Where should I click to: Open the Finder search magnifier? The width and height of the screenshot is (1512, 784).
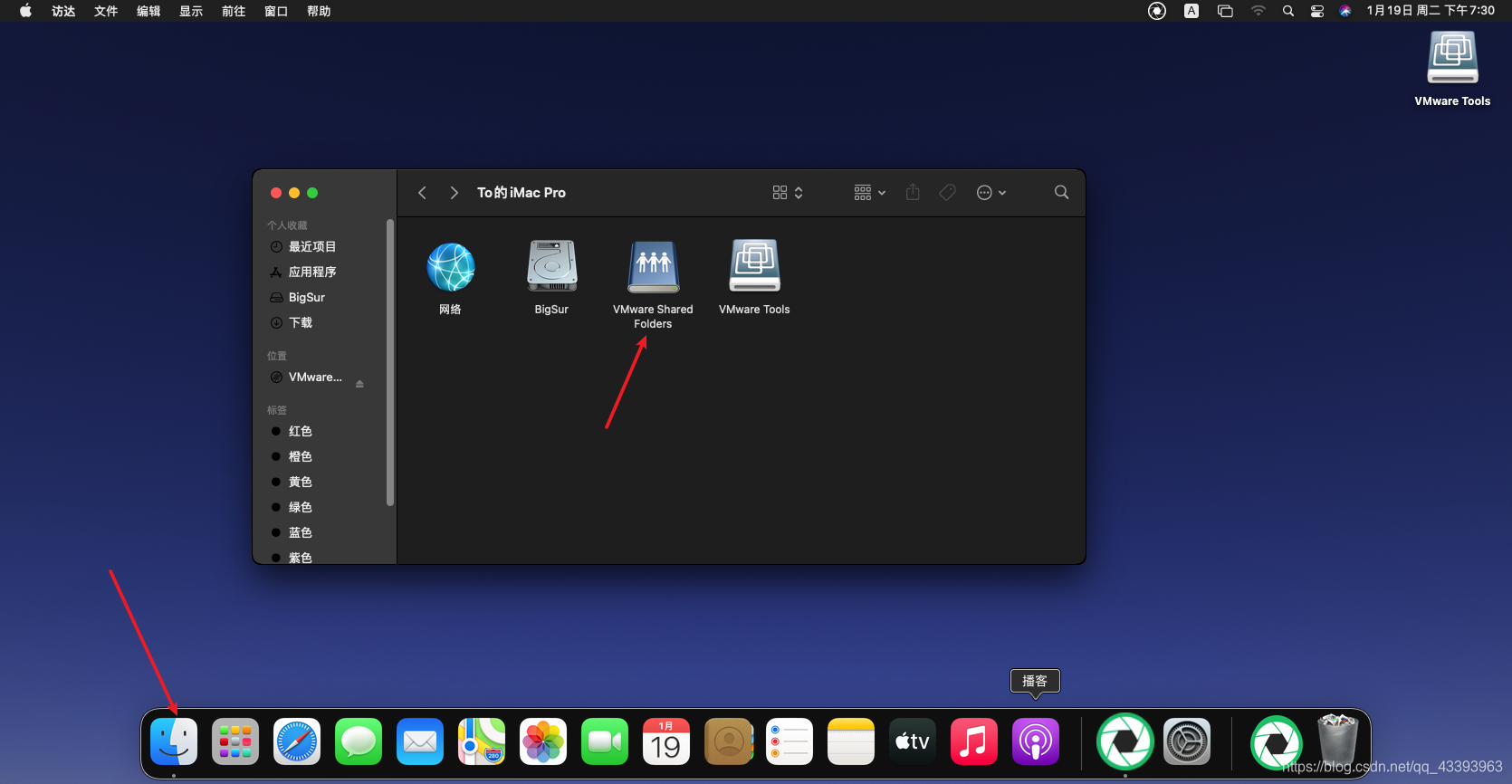(1061, 192)
